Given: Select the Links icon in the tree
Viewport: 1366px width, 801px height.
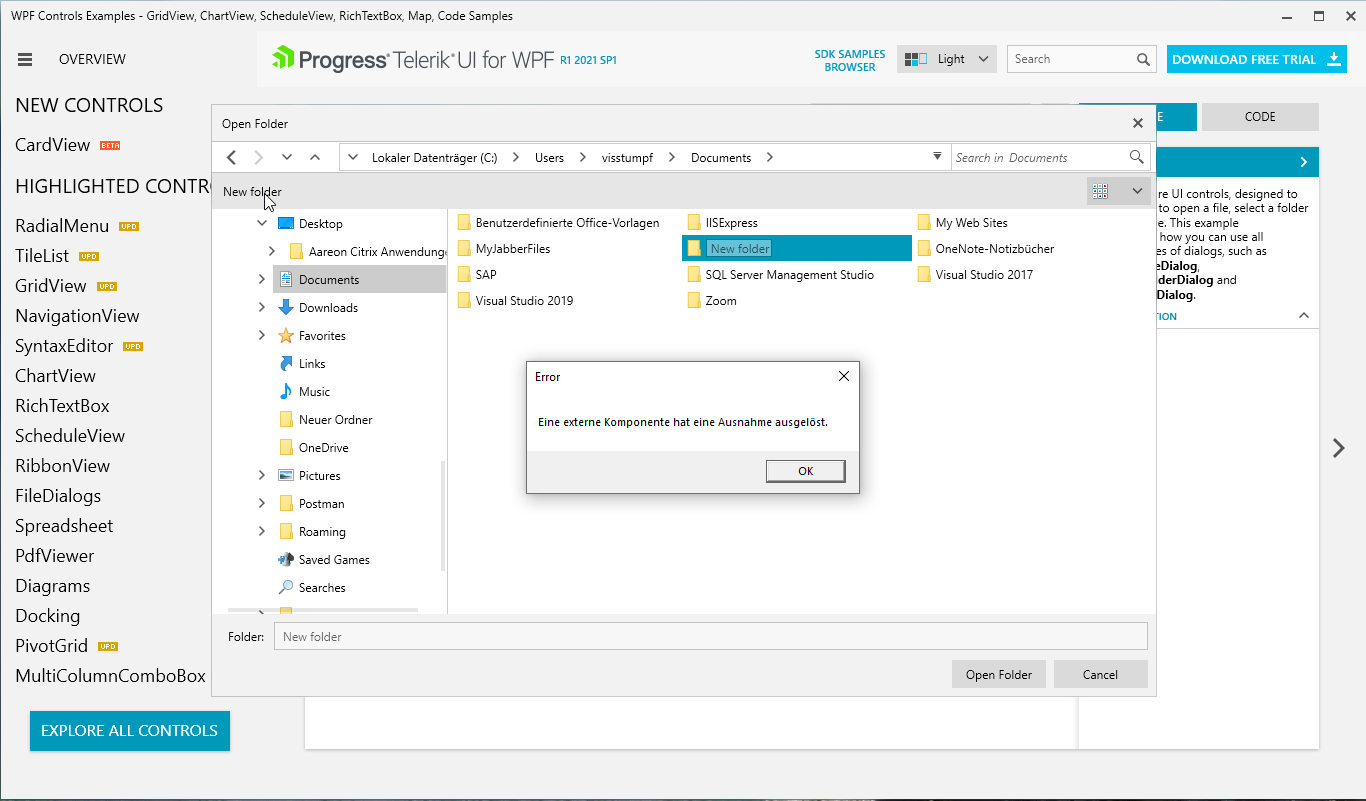Looking at the screenshot, I should pos(286,364).
